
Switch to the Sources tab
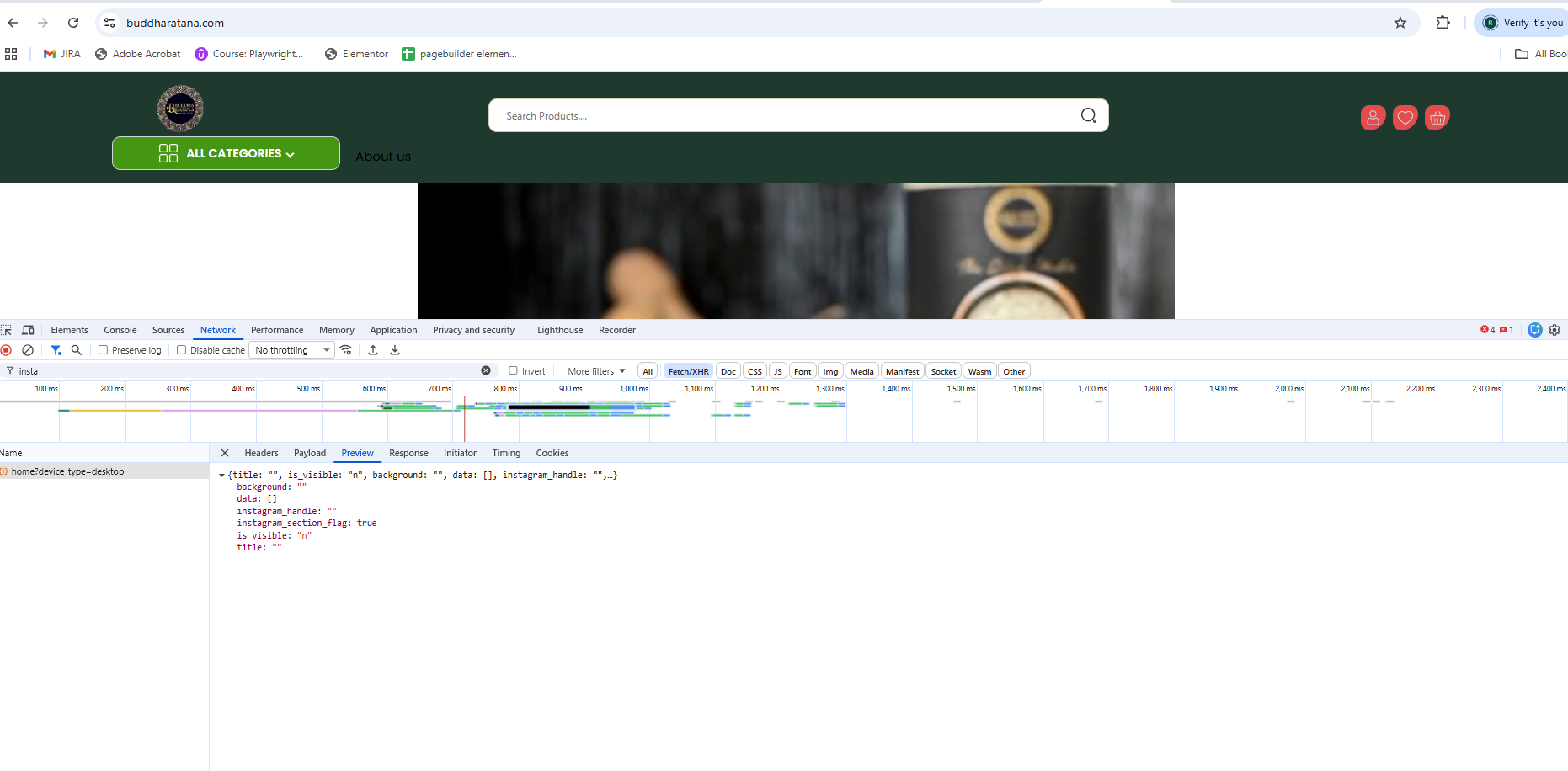pyautogui.click(x=168, y=330)
